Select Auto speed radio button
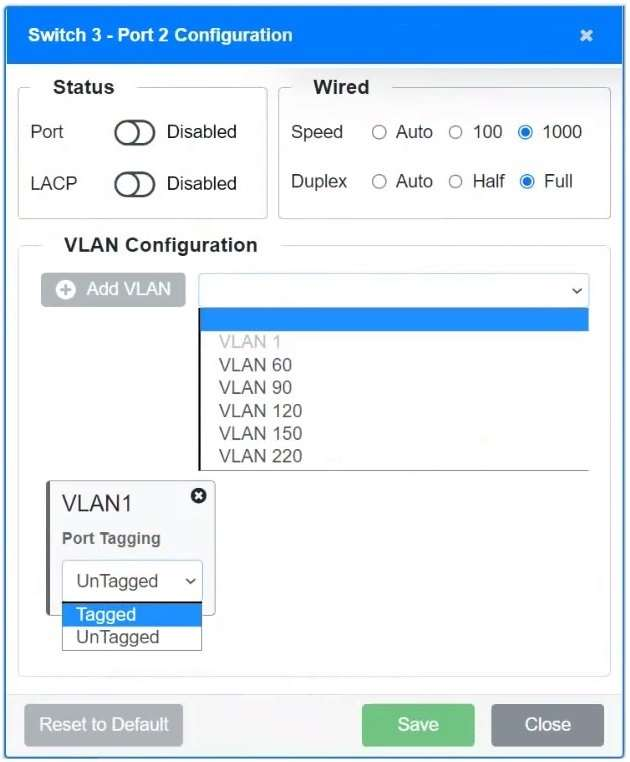The image size is (630, 762). tap(379, 132)
